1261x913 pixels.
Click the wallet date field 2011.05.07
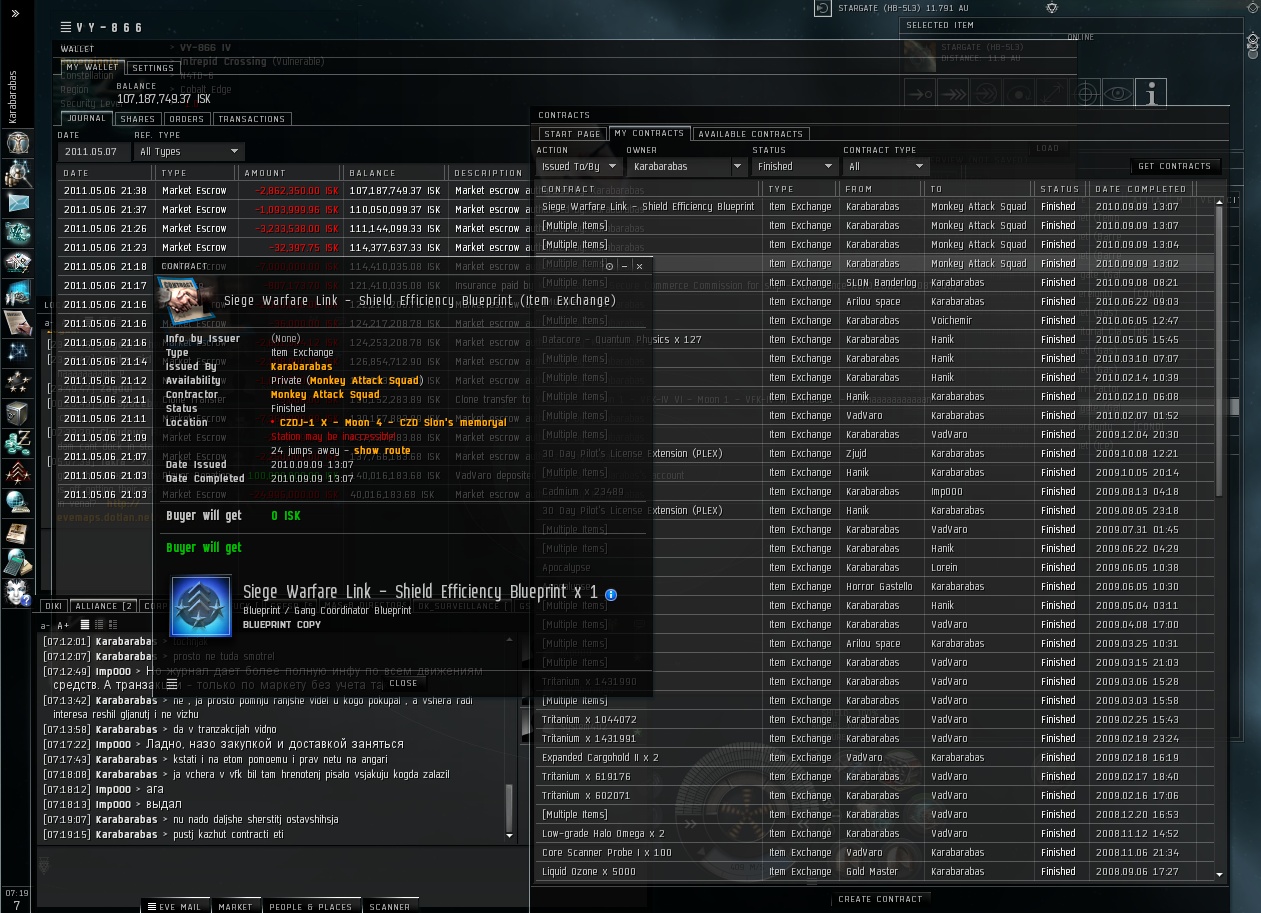tap(93, 152)
